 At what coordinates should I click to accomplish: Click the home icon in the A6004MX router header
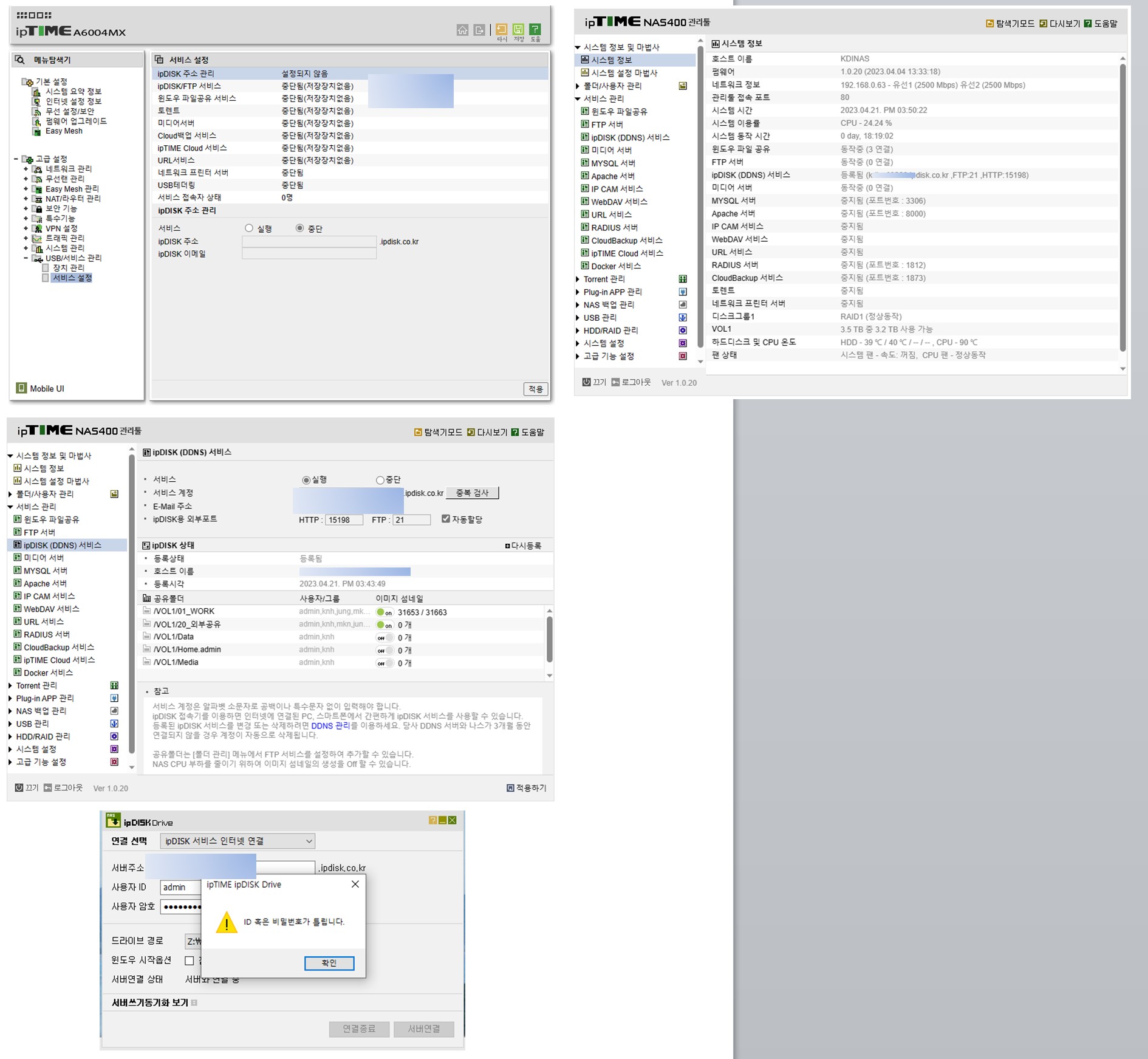[x=462, y=30]
